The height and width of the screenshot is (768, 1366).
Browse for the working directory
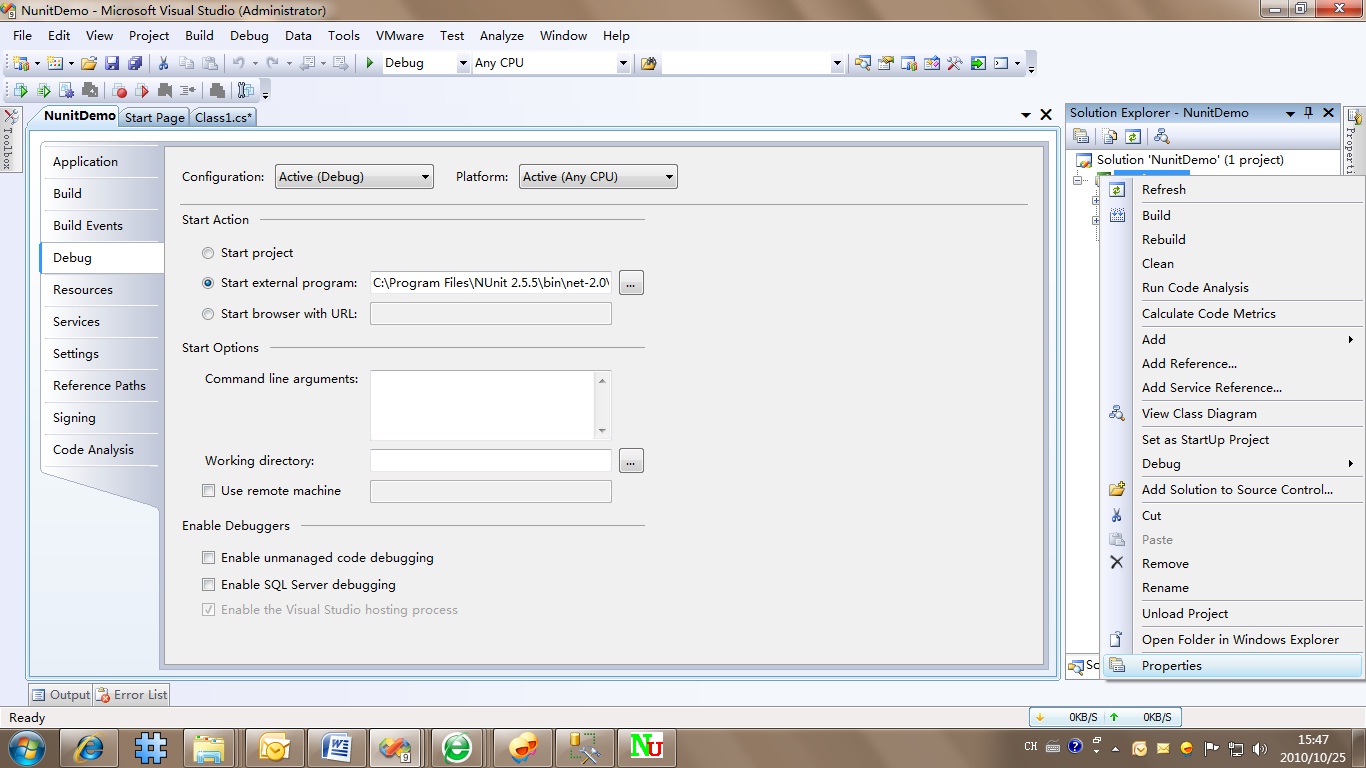click(631, 461)
